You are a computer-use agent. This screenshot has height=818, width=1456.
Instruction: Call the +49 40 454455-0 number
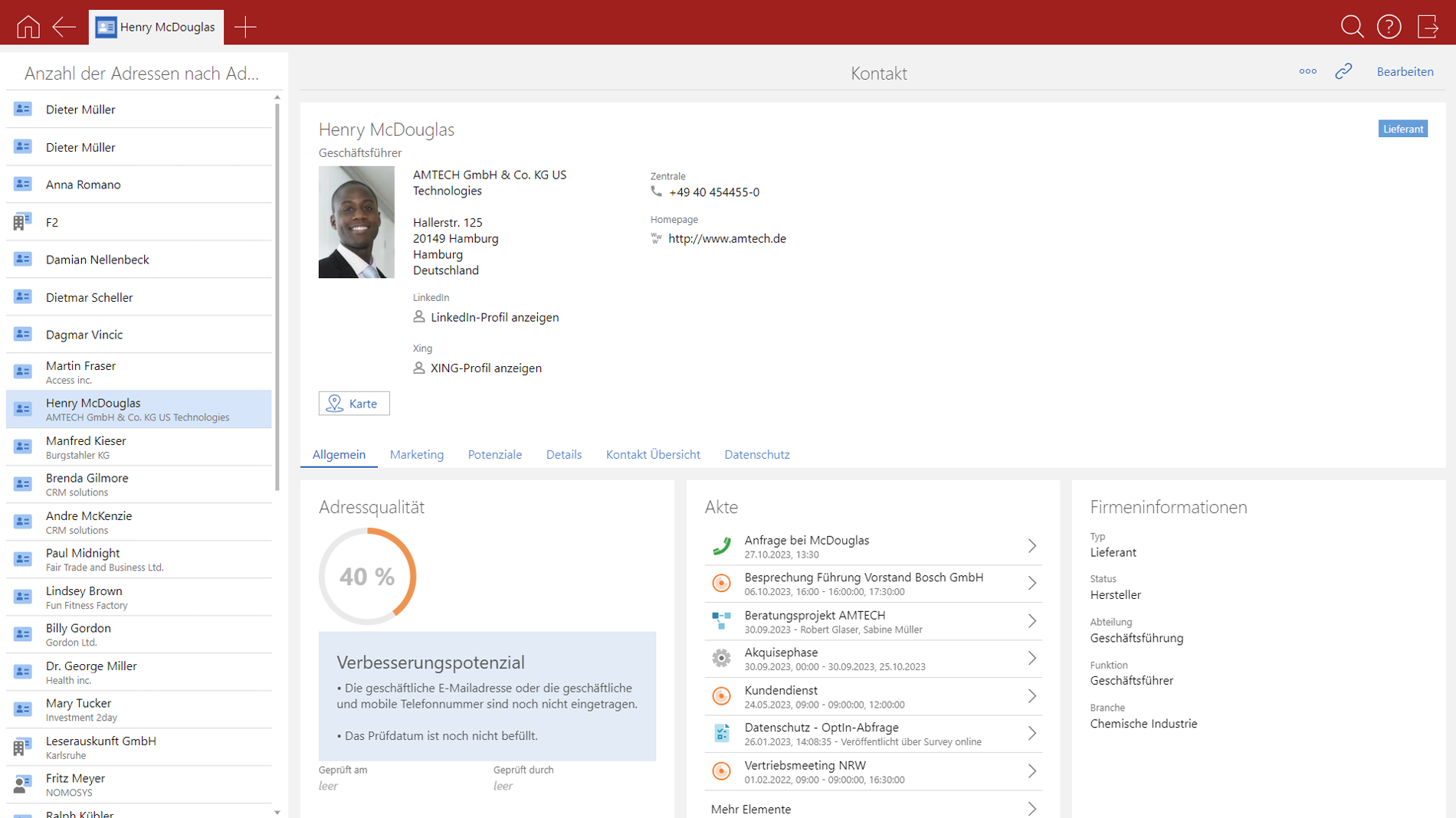[714, 191]
